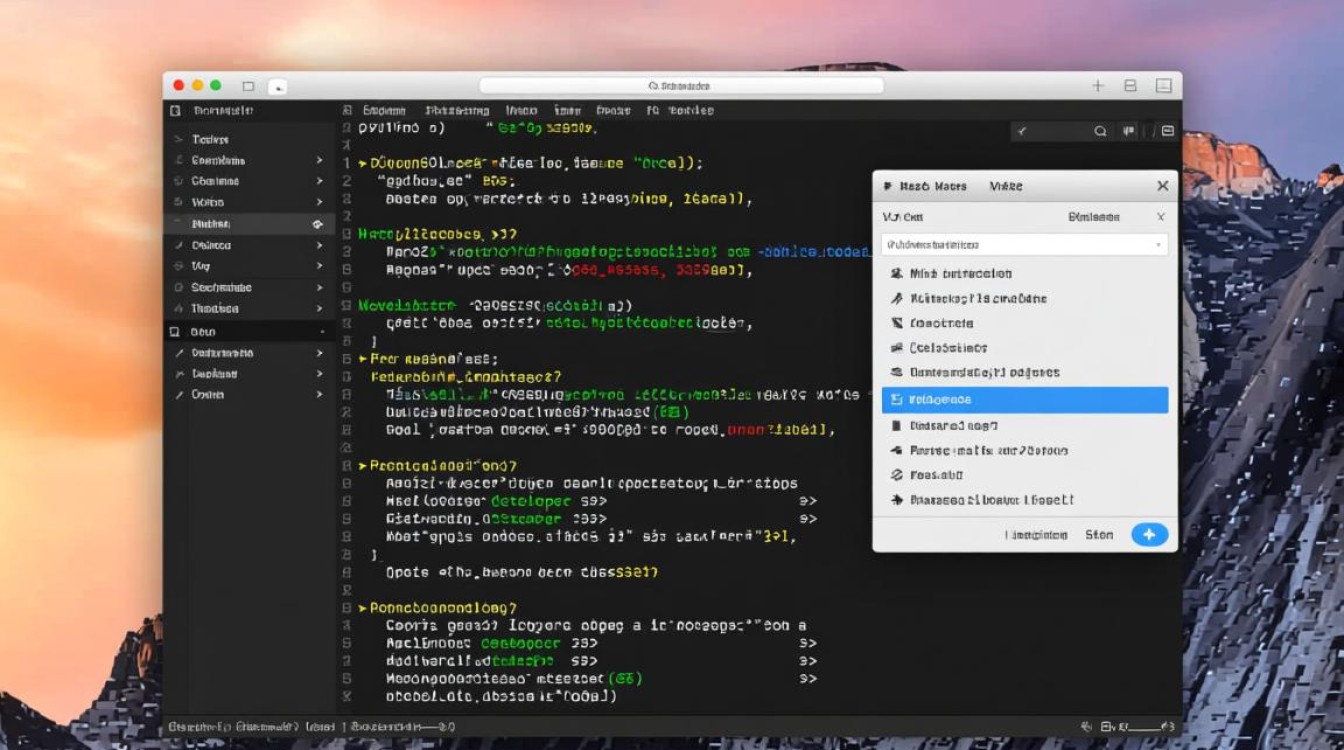Close the popup panel with its header X
Viewport: 1344px width, 750px height.
[1162, 186]
